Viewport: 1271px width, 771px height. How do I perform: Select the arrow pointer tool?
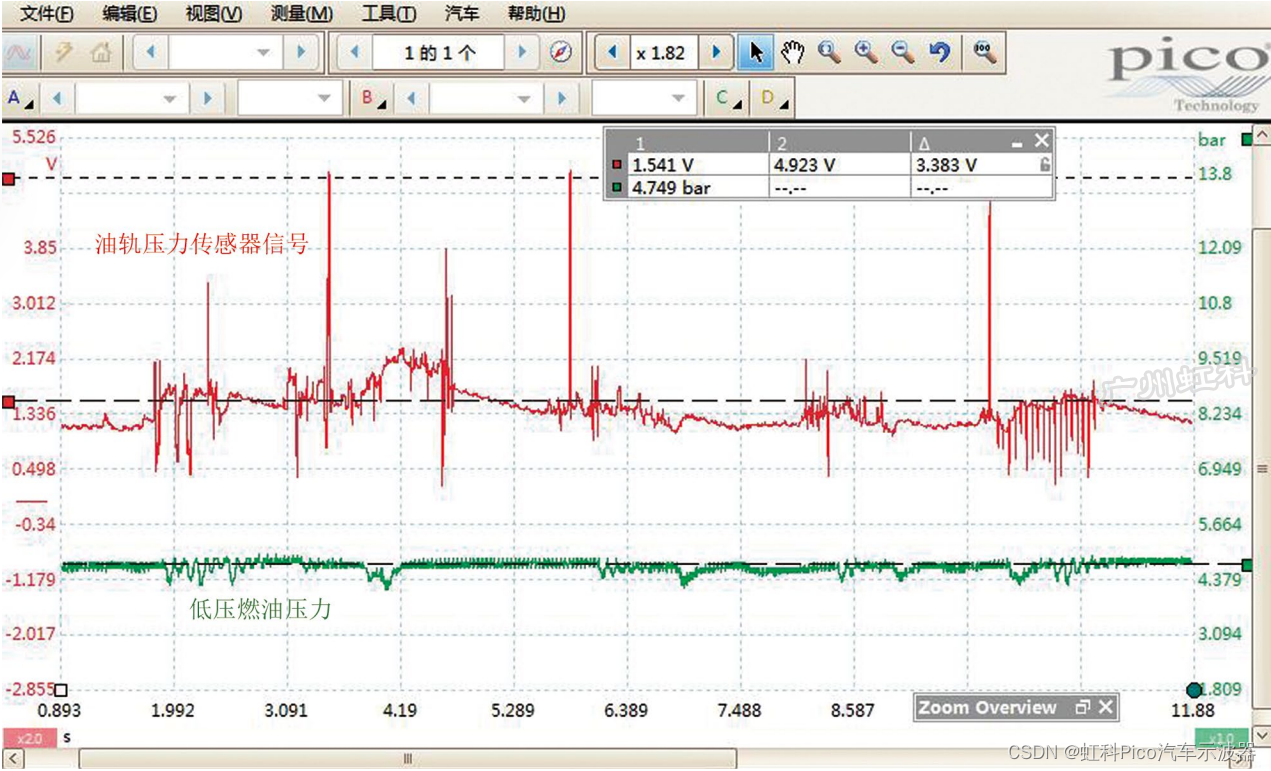click(x=756, y=52)
